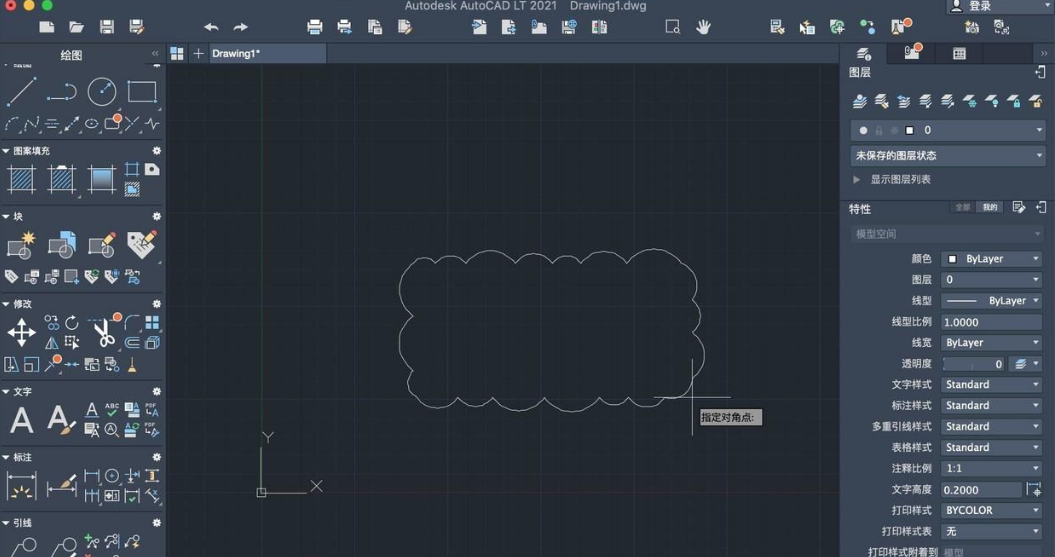Image resolution: width=1055 pixels, height=557 pixels.
Task: Switch to the table-icon panel tab
Action: coord(959,54)
